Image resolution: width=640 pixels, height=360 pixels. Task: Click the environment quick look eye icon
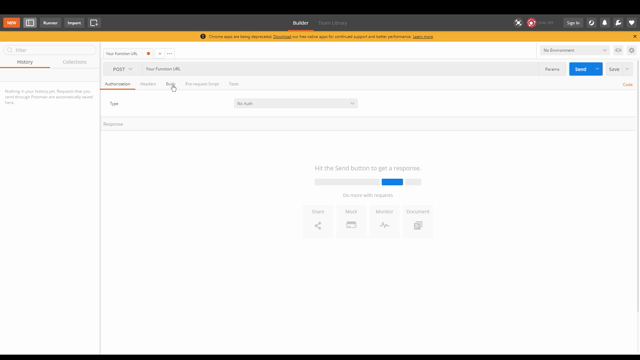click(618, 50)
